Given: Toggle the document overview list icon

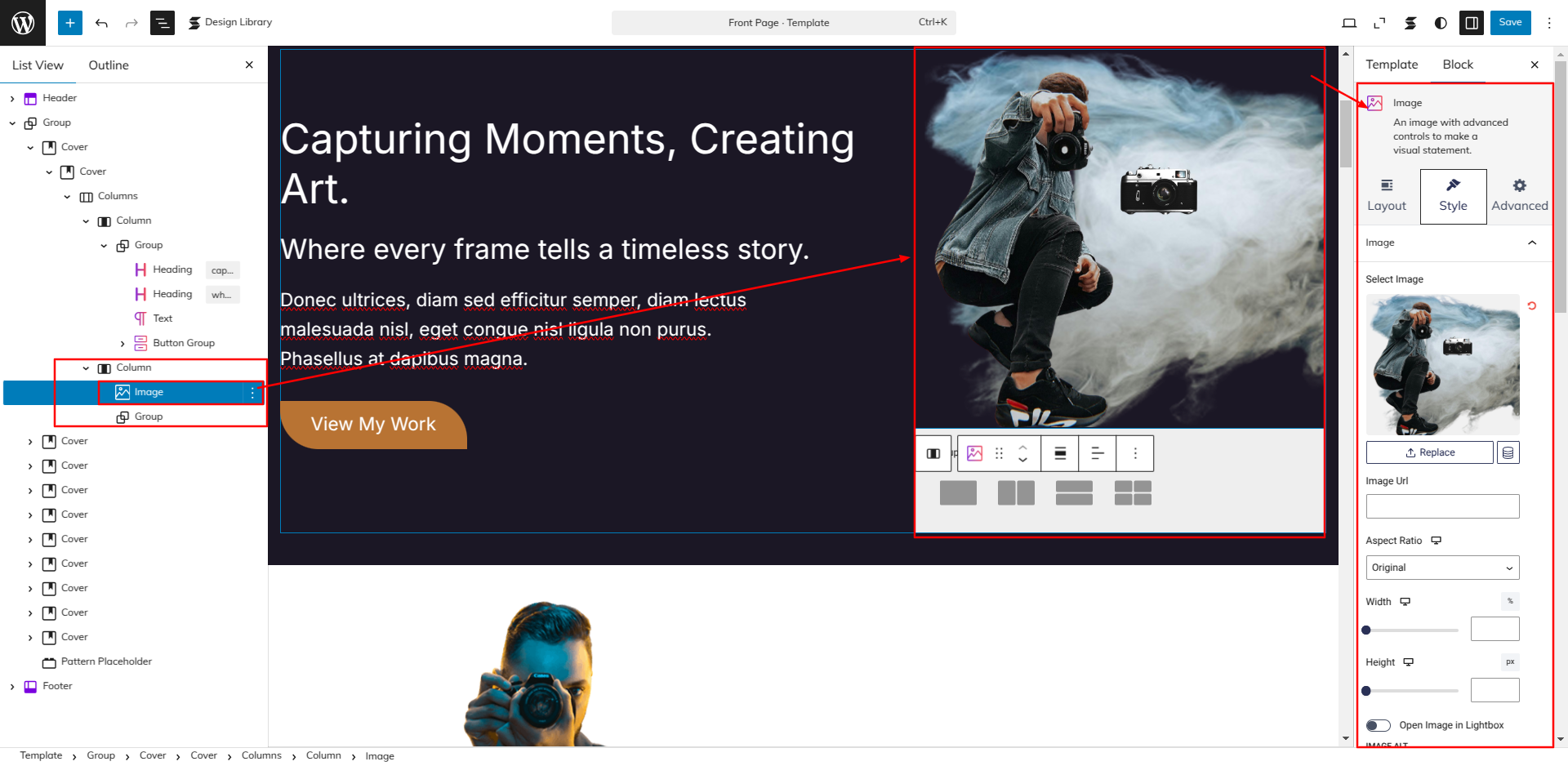Looking at the screenshot, I should [163, 23].
